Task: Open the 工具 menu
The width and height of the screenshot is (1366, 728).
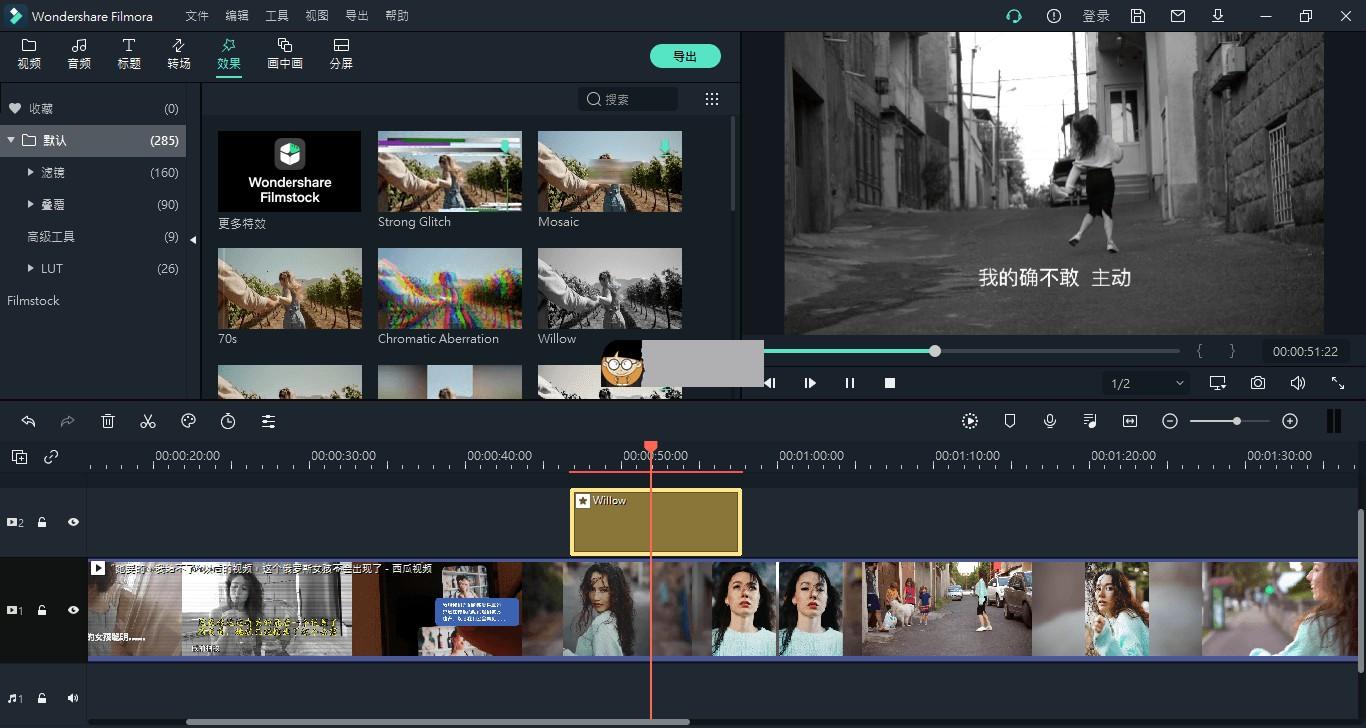Action: pos(277,16)
